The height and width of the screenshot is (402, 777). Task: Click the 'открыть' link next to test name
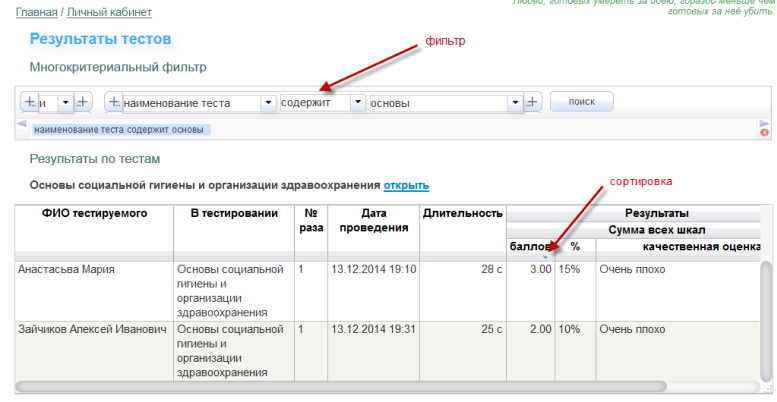pos(406,185)
